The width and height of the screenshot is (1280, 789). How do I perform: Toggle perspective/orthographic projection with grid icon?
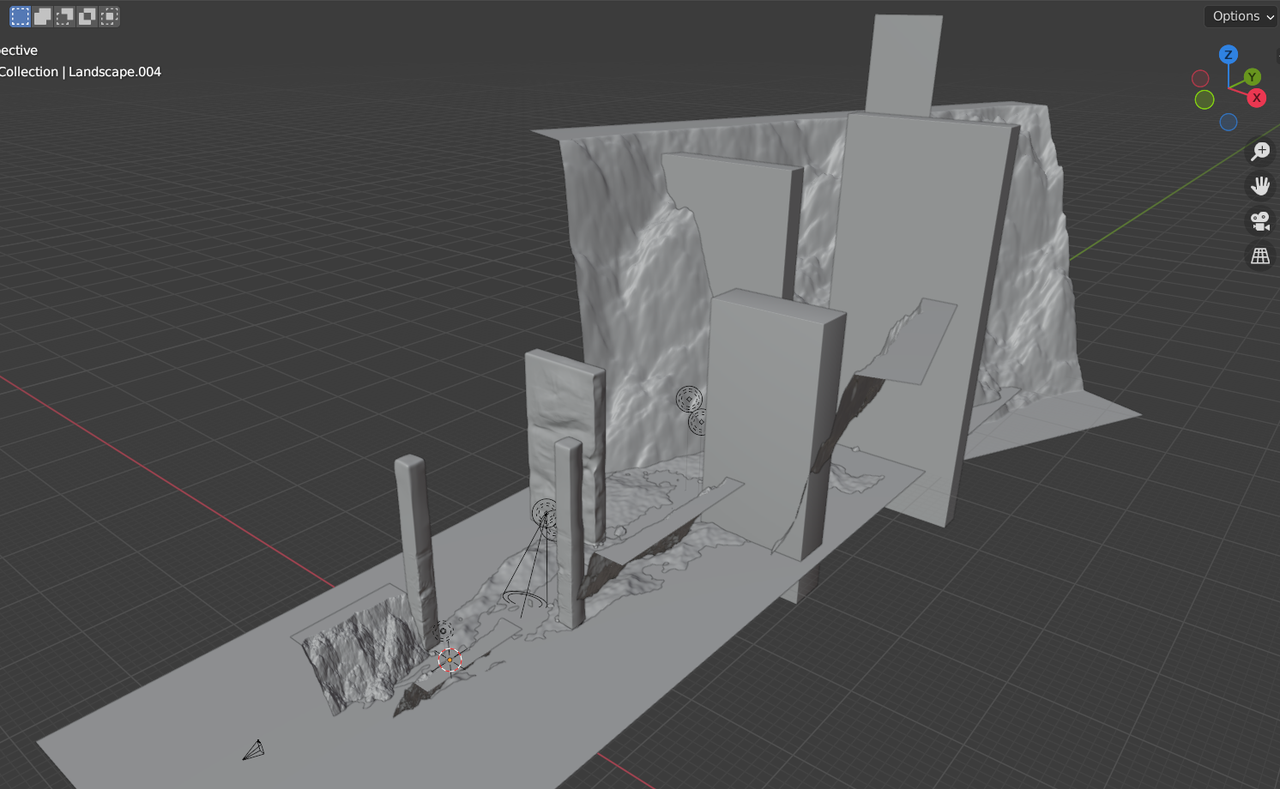tap(1260, 255)
